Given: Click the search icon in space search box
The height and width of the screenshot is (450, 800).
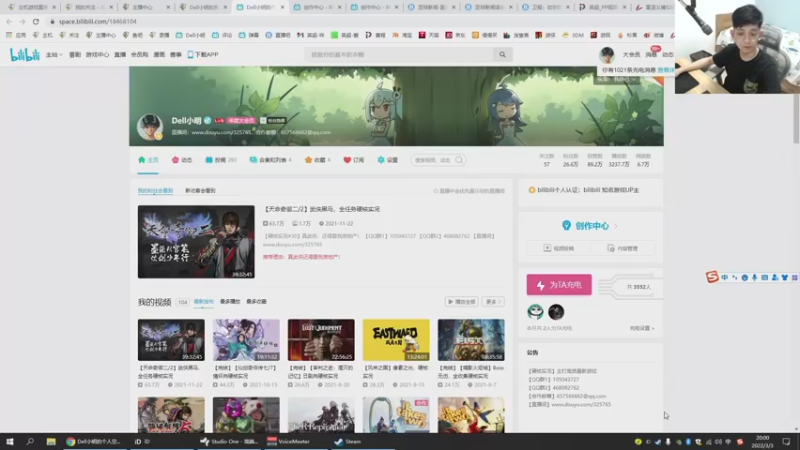Looking at the screenshot, I should 459,160.
